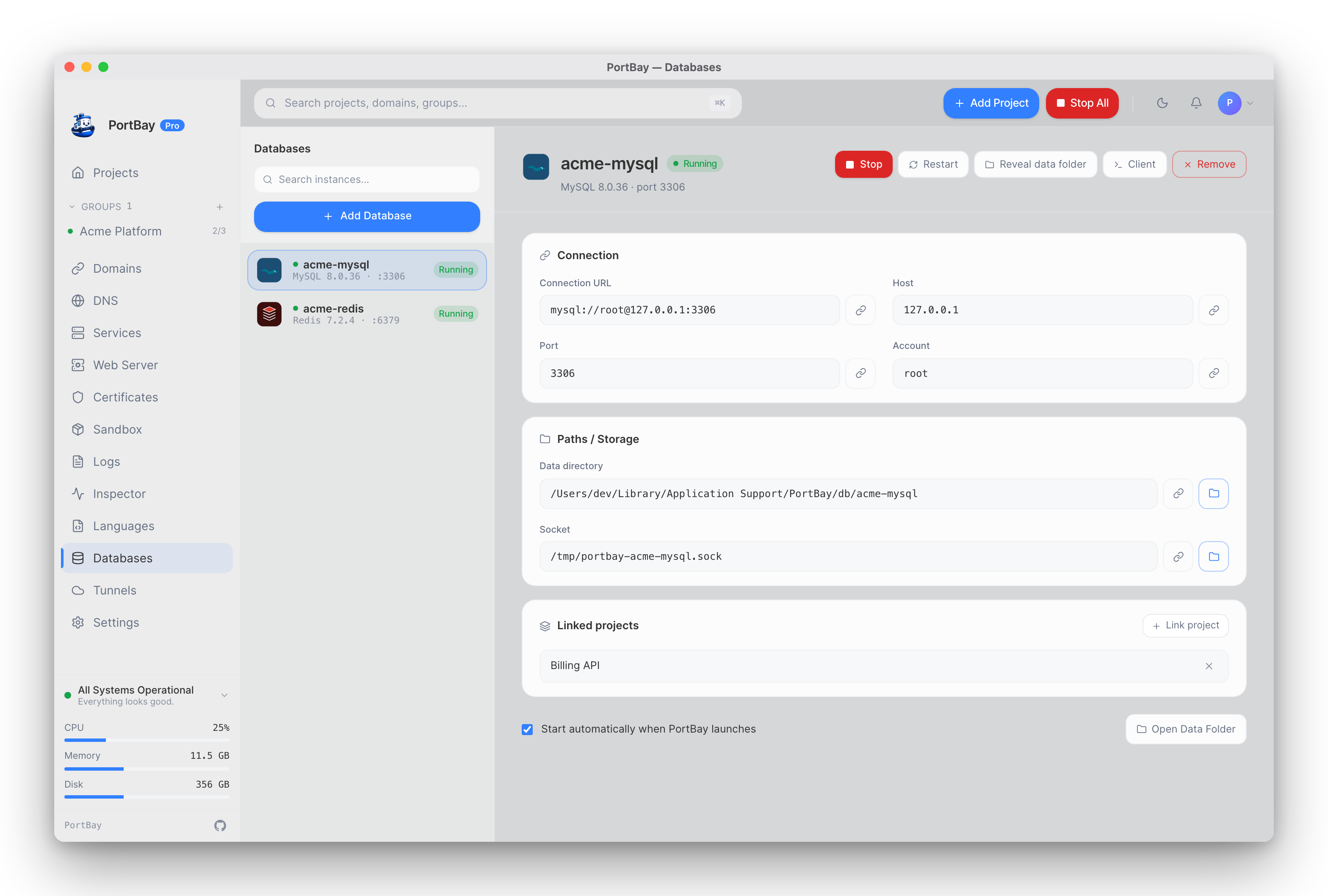Copy the Connection URL value
Image resolution: width=1328 pixels, height=896 pixels.
tap(860, 310)
